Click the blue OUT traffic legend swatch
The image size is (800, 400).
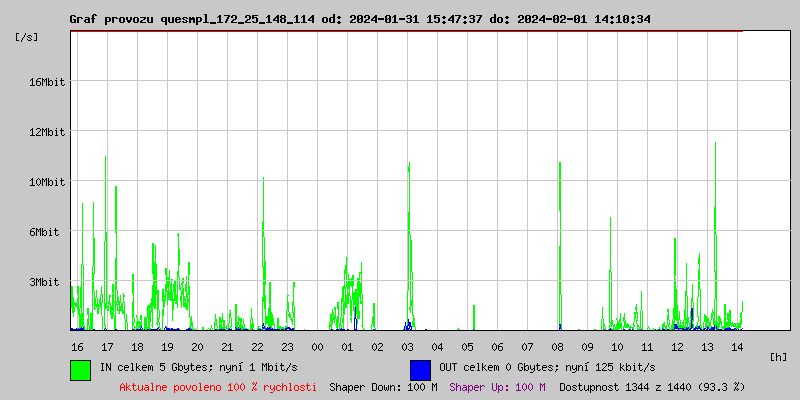click(420, 369)
